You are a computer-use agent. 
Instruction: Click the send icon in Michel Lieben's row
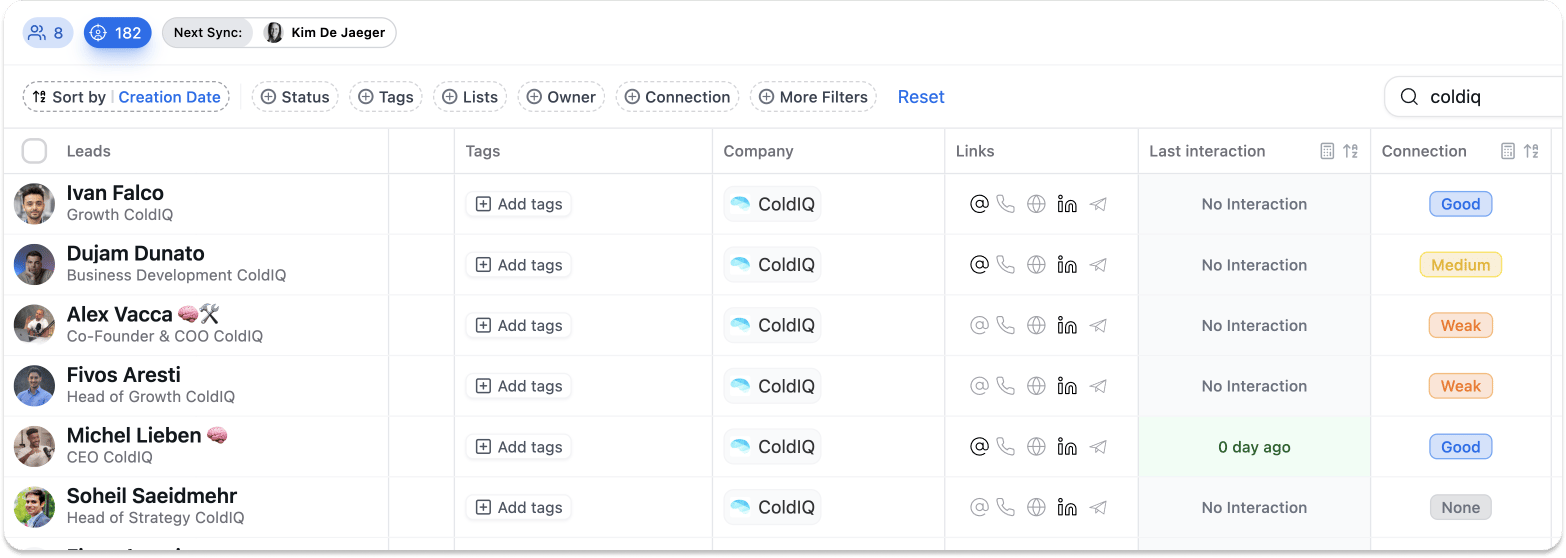[x=1098, y=447]
